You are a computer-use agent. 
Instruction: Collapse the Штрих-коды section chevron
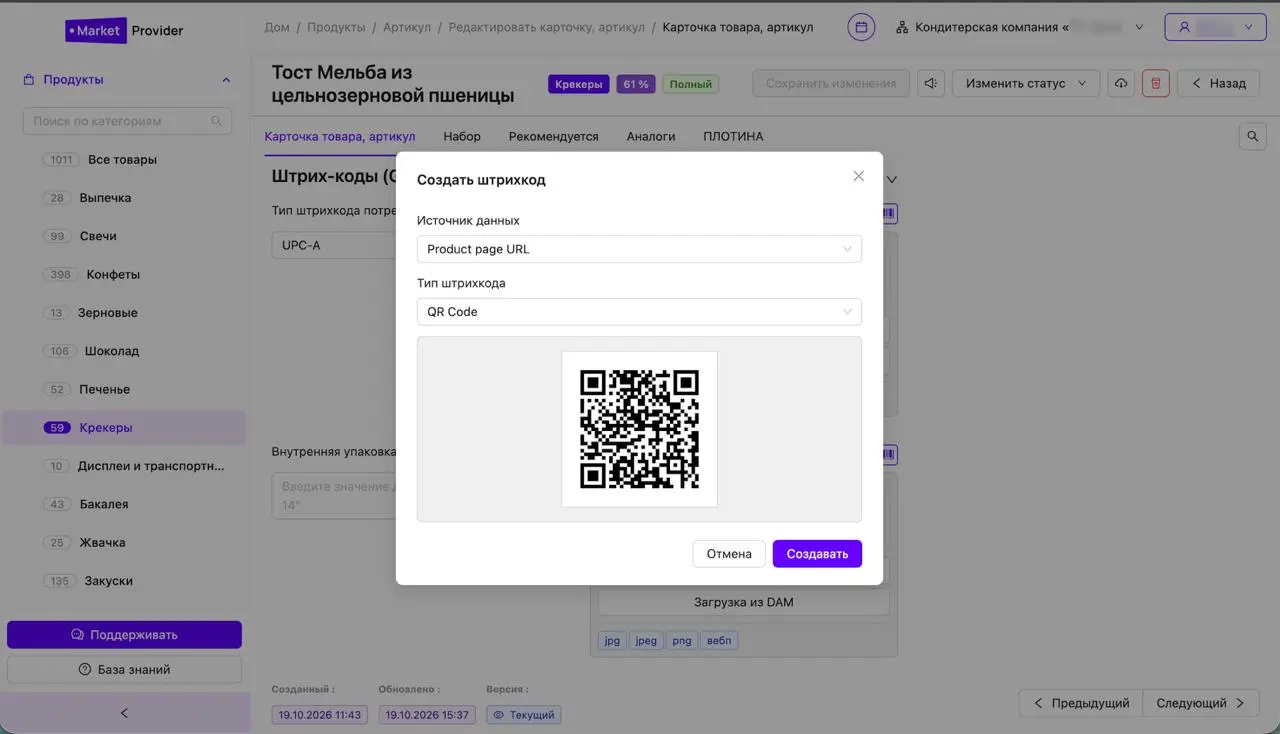[892, 180]
